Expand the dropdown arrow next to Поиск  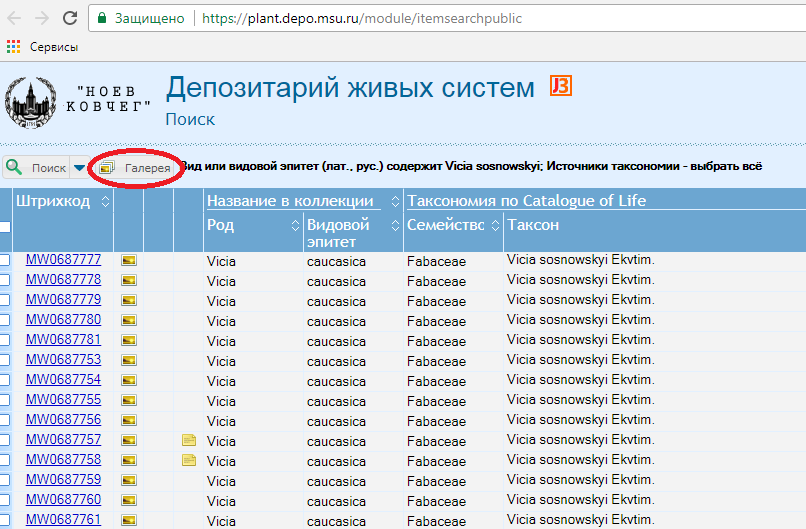click(79, 168)
